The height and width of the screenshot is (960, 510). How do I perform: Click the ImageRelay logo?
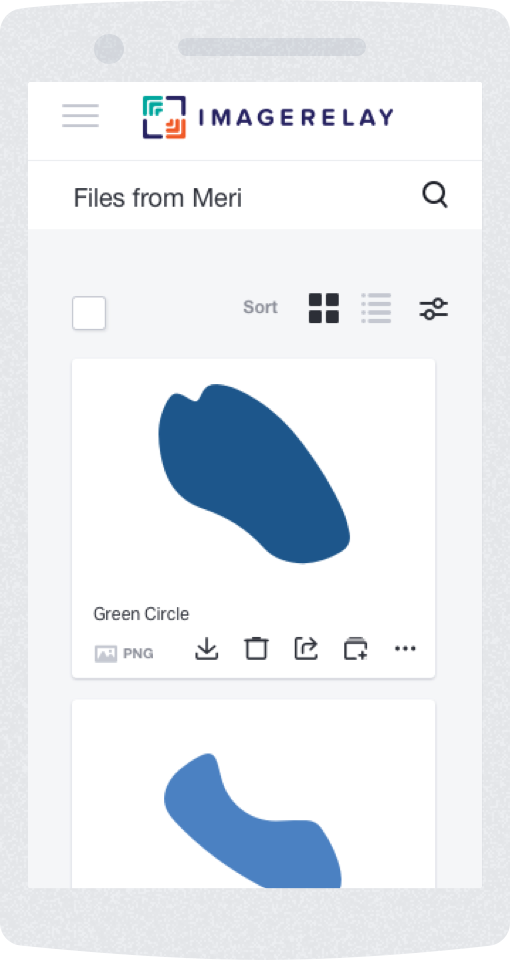click(x=268, y=117)
